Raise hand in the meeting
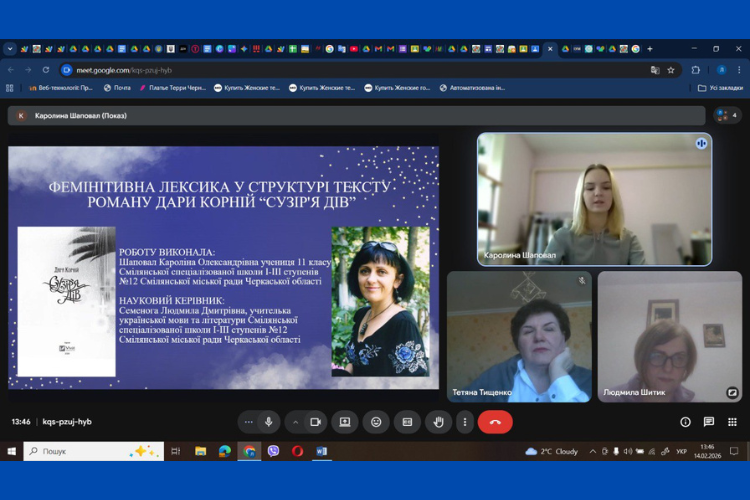Image resolution: width=750 pixels, height=500 pixels. click(438, 422)
